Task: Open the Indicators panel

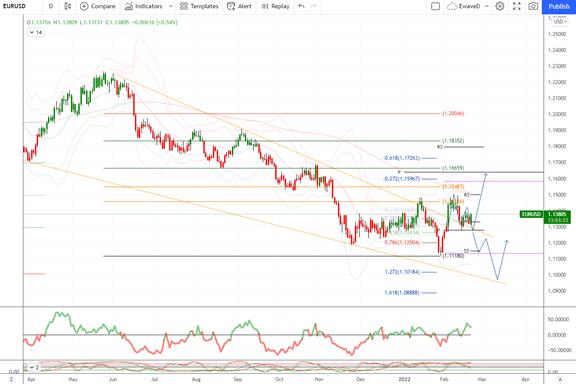Action: pos(143,6)
